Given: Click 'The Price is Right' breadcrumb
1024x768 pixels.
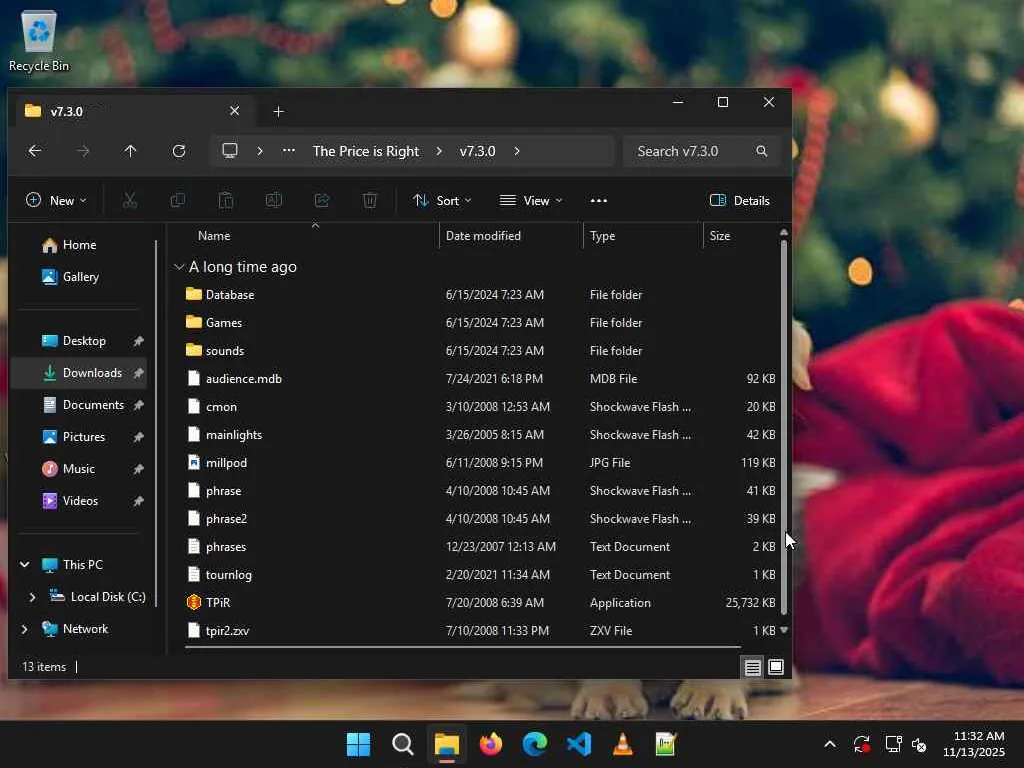Looking at the screenshot, I should pos(366,151).
